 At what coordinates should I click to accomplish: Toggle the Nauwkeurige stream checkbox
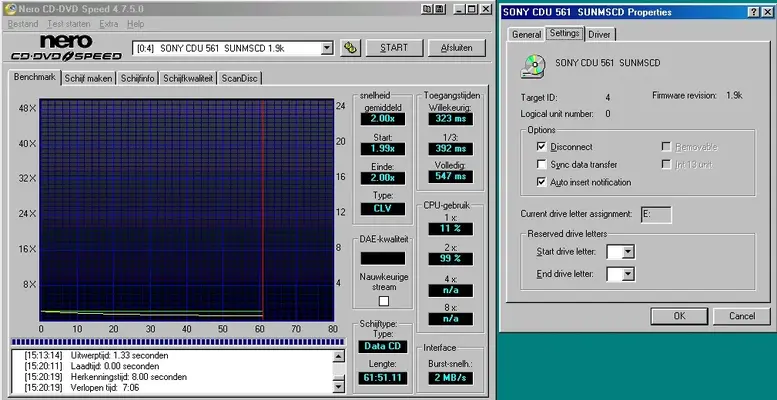(x=384, y=301)
